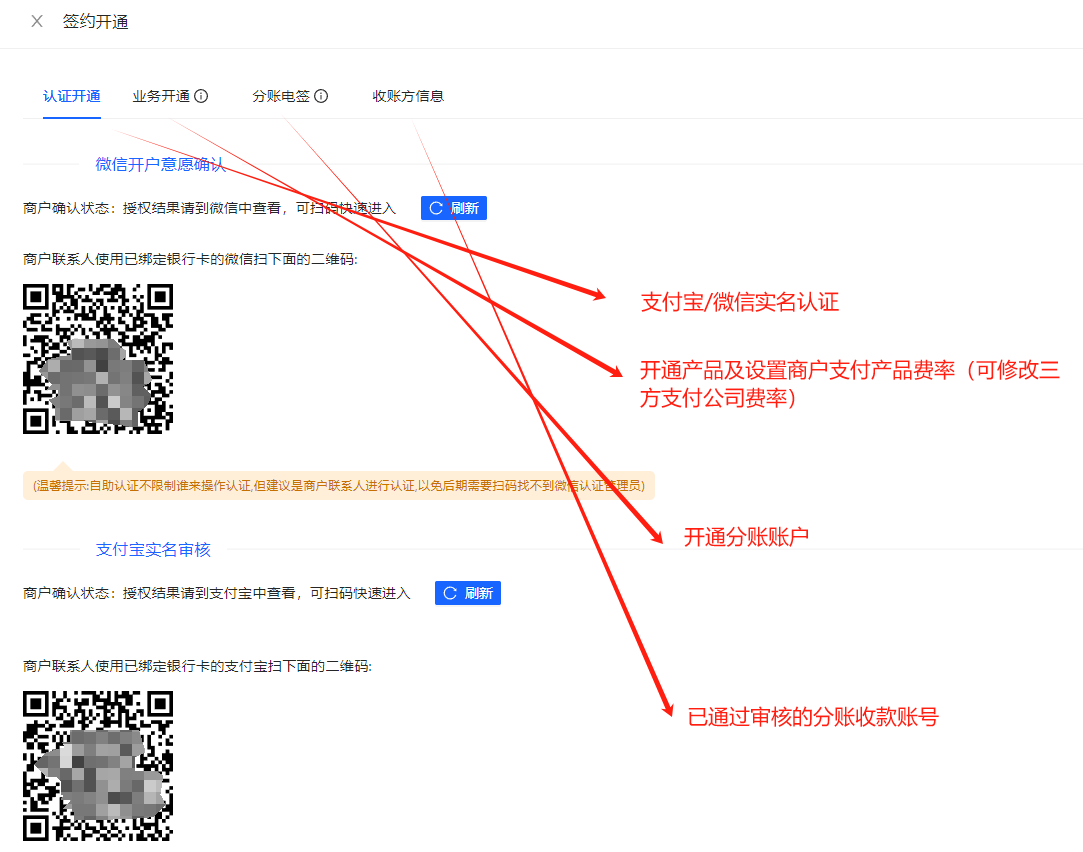
Task: Switch to the 认证开通 tab
Action: tap(71, 97)
